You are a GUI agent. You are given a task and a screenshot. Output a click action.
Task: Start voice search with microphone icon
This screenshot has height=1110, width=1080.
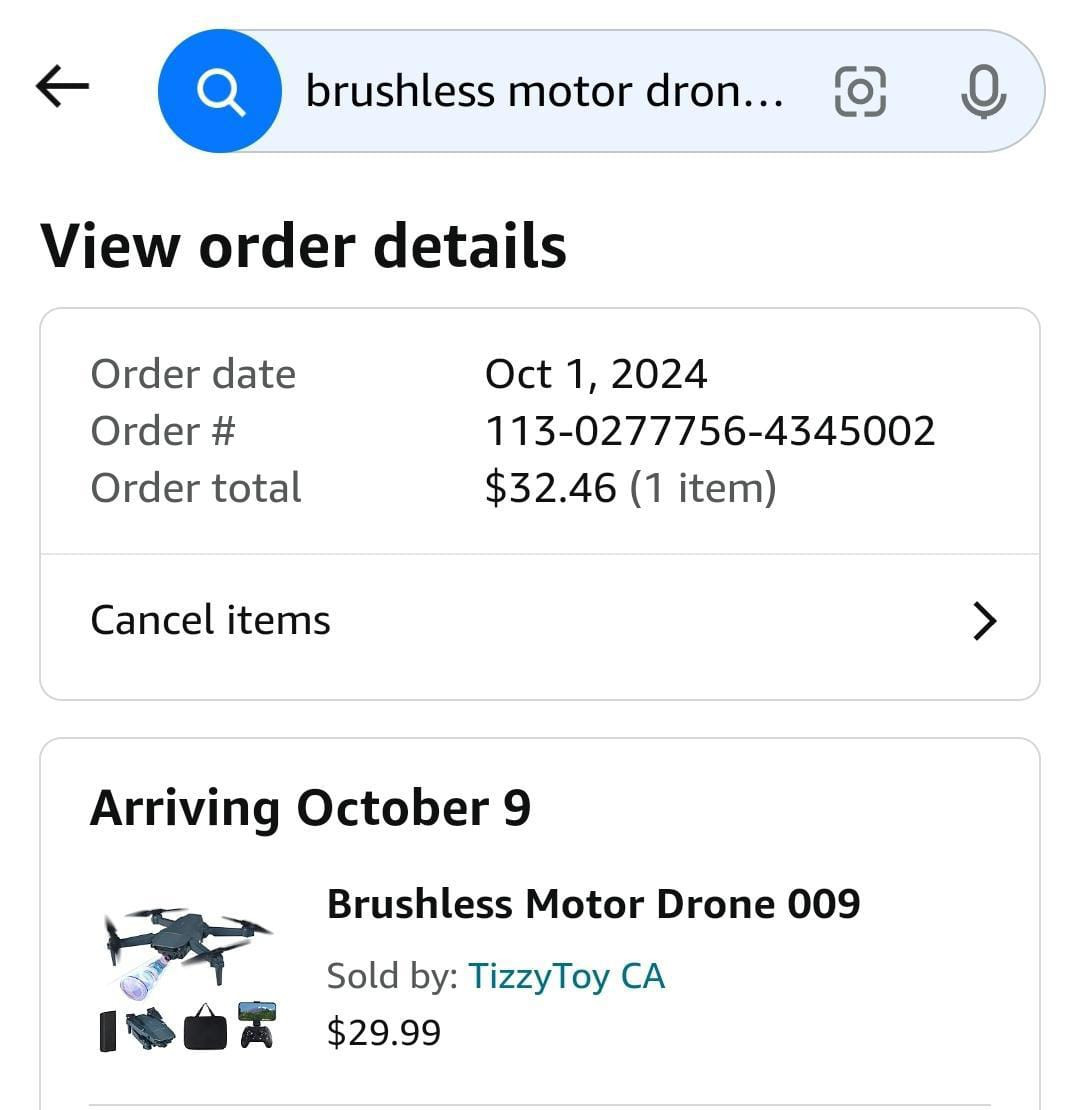982,92
